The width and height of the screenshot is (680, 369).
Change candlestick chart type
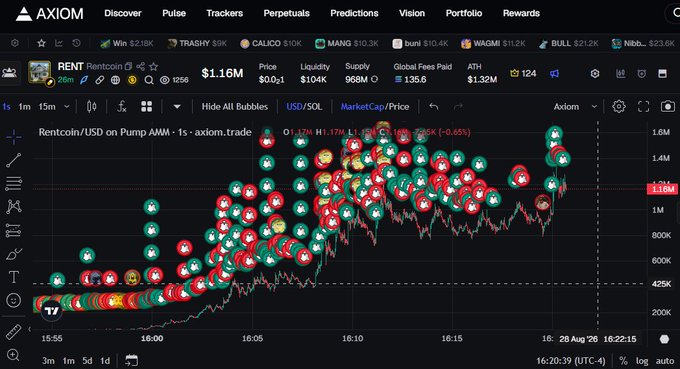pyautogui.click(x=92, y=107)
